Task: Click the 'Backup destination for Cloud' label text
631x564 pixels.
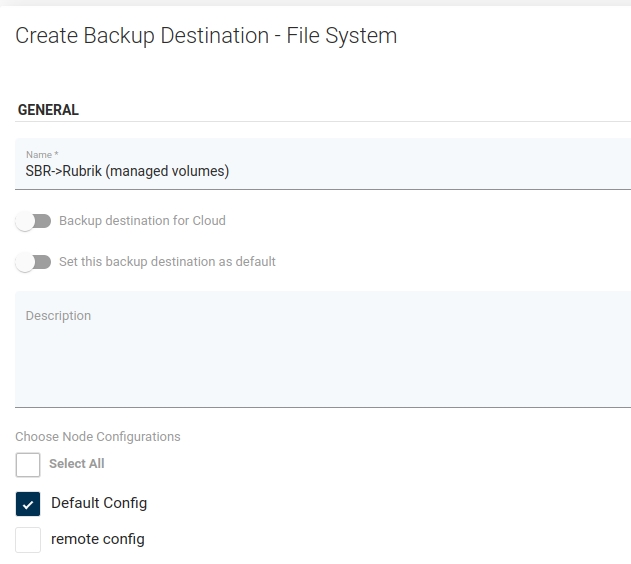Action: [x=142, y=221]
